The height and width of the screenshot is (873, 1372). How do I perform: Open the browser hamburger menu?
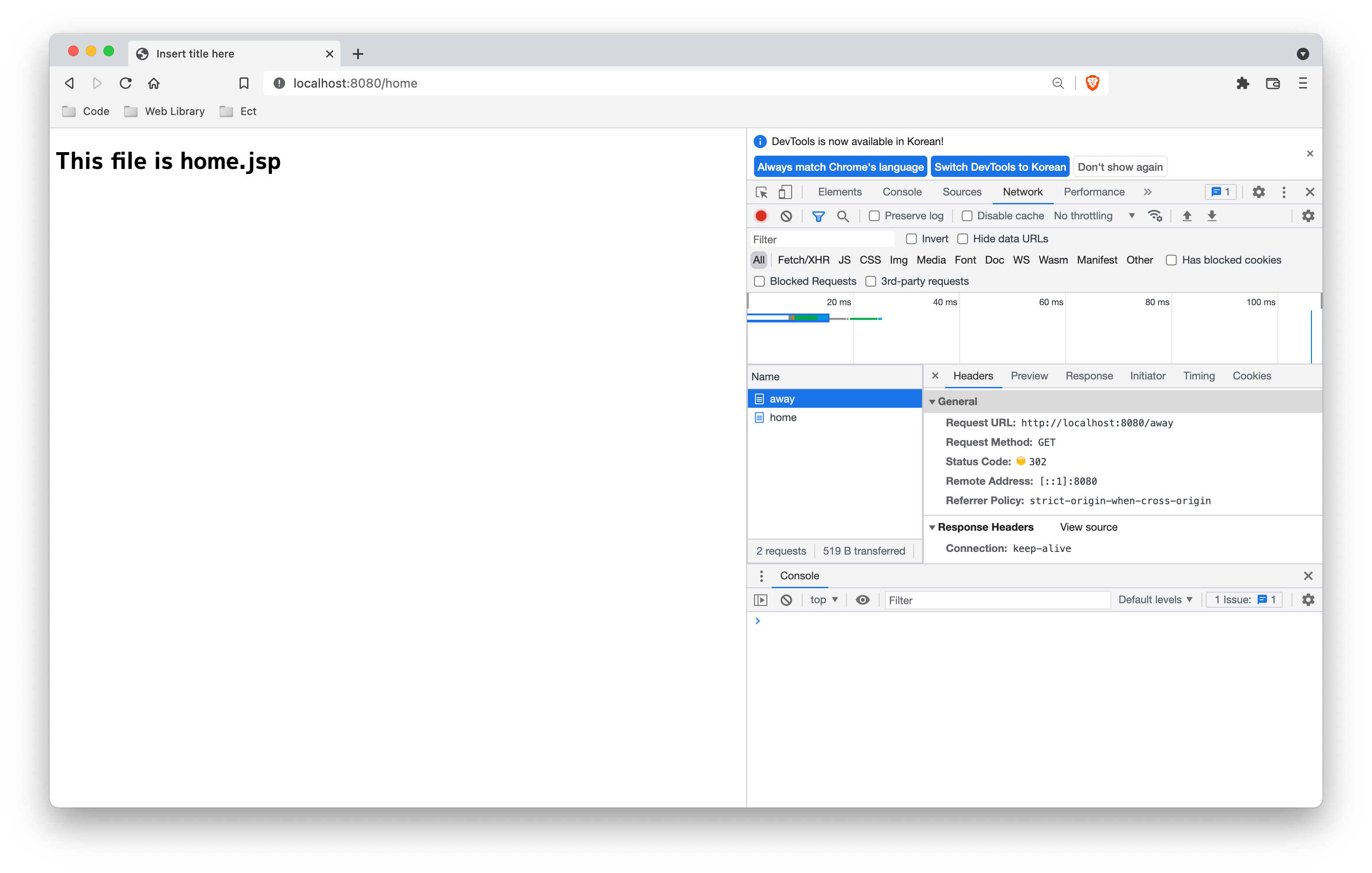(x=1303, y=83)
